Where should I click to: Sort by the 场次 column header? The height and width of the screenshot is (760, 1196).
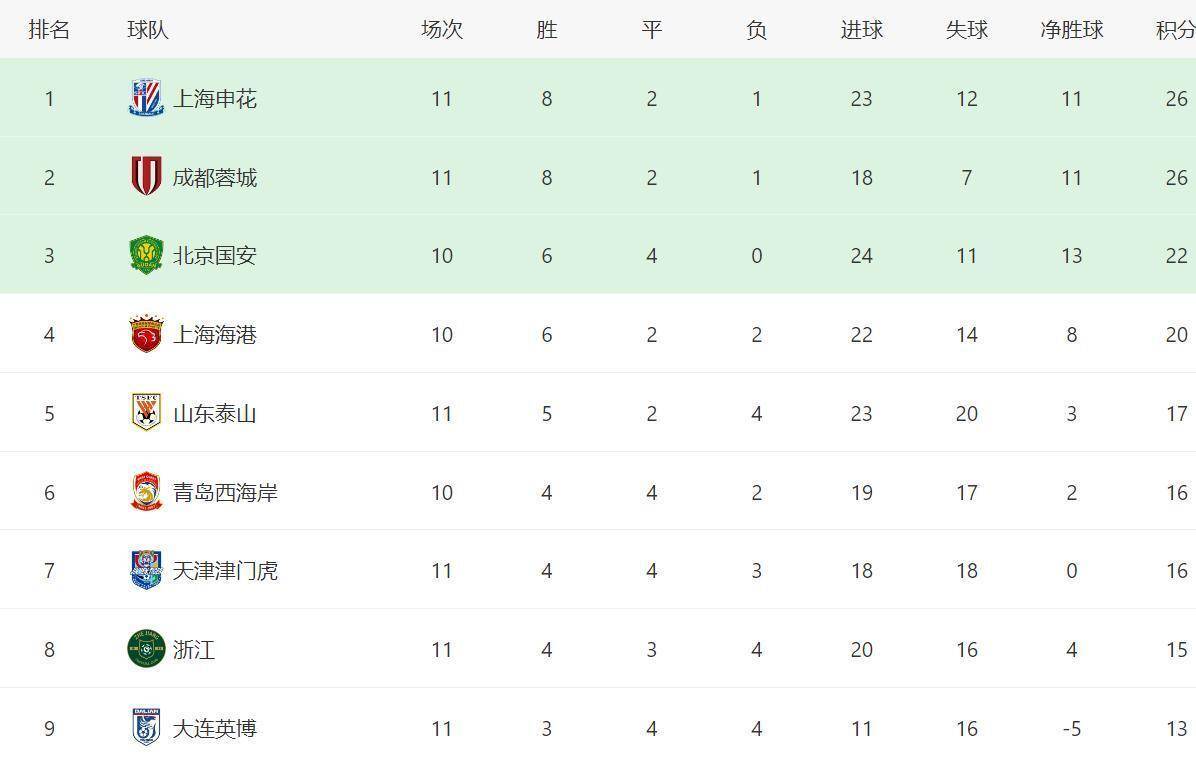442,30
